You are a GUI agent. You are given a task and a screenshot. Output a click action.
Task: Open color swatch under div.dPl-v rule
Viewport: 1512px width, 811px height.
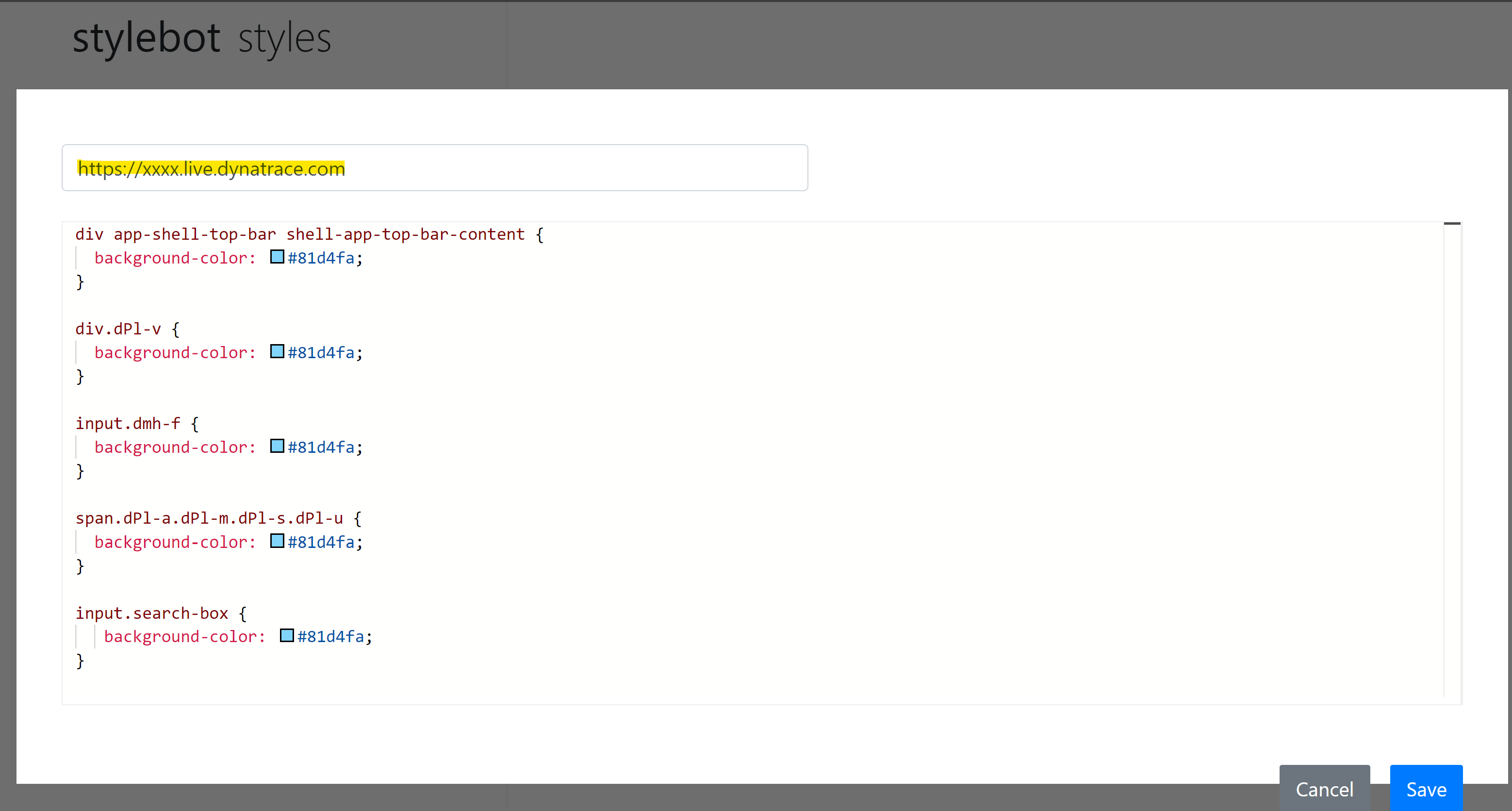277,351
